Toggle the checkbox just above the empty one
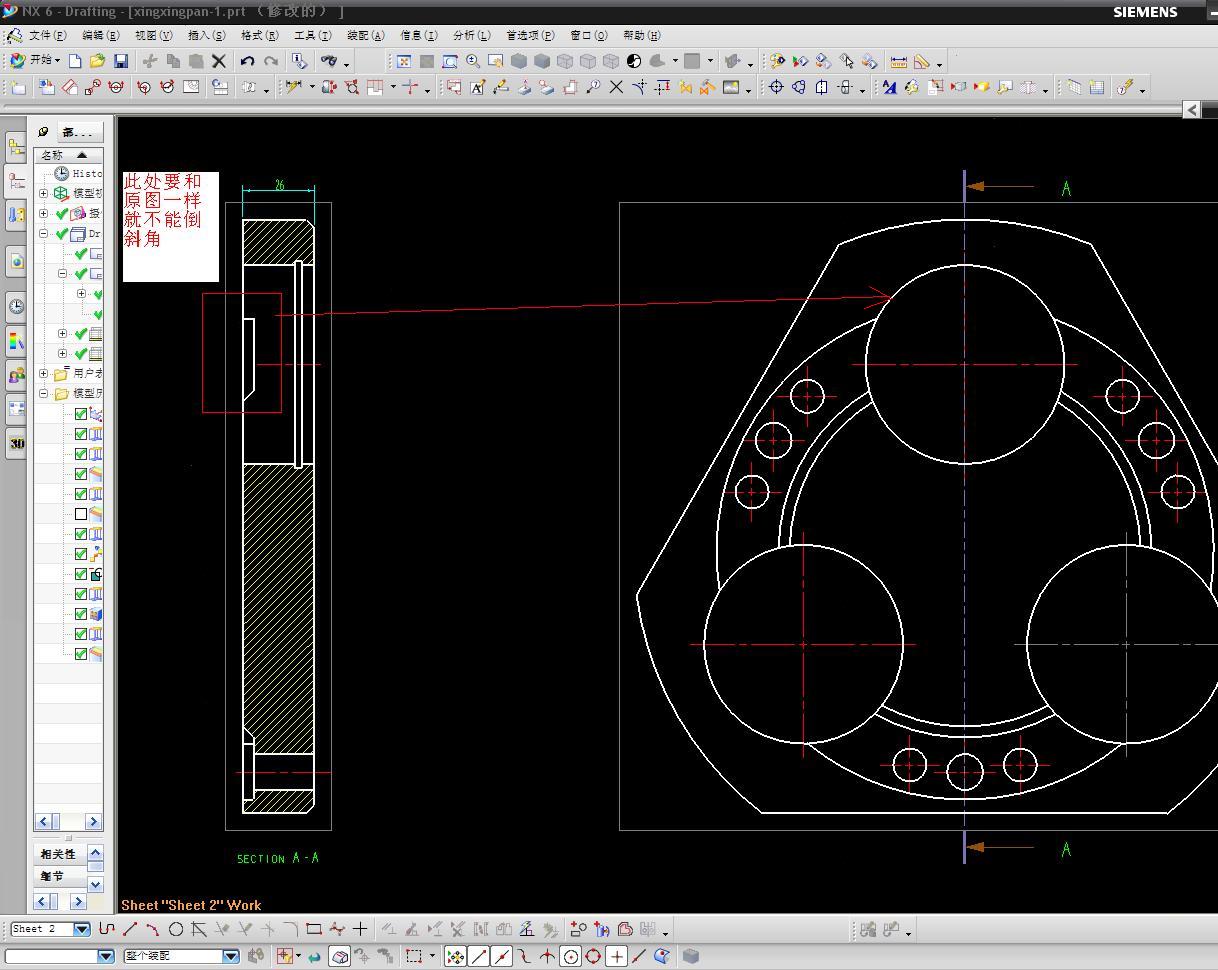The image size is (1218, 970). coord(81,494)
